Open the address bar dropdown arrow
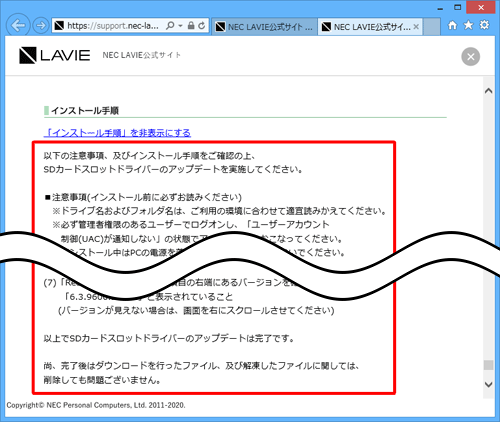Screen dimensions: 500x422 [x=180, y=26]
